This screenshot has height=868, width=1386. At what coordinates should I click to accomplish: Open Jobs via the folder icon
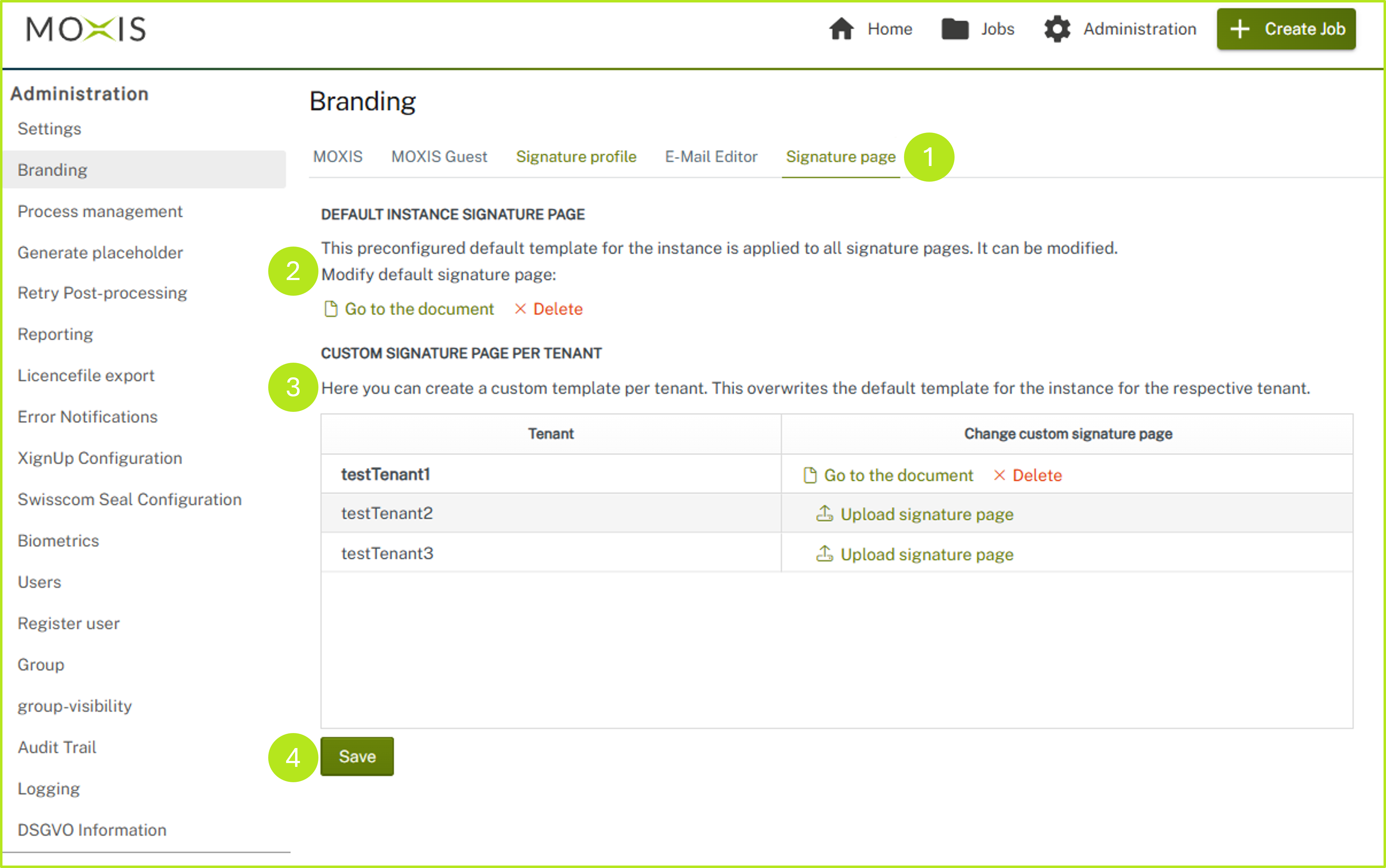955,29
